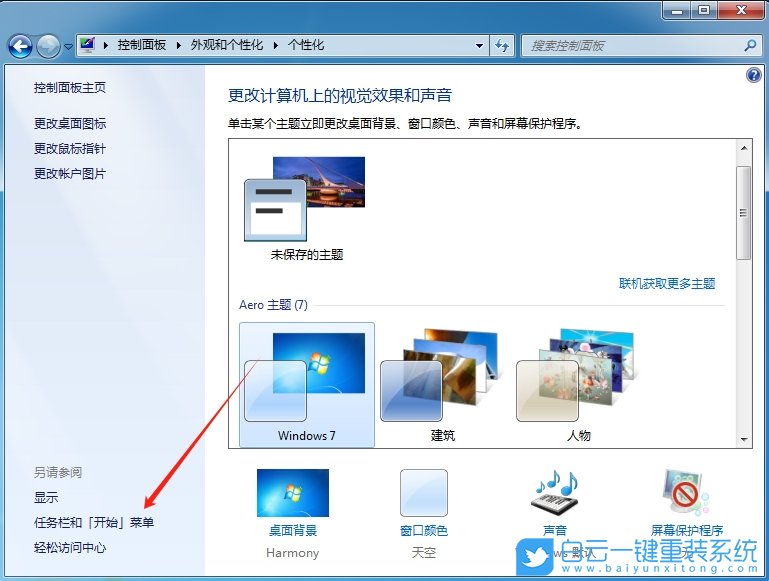Minimize the Personalization window
The width and height of the screenshot is (769, 581).
(x=677, y=10)
